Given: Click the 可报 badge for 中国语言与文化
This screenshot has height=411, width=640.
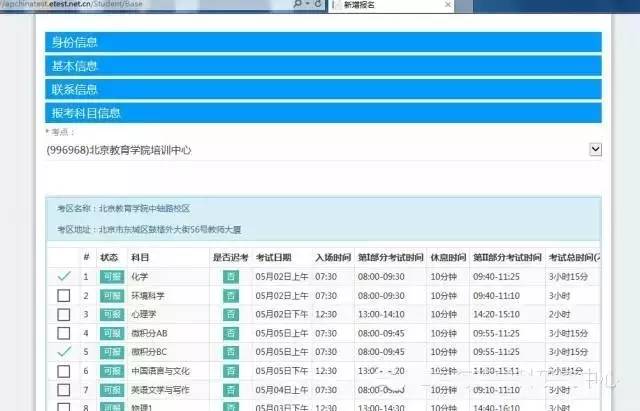Looking at the screenshot, I should tap(110, 371).
